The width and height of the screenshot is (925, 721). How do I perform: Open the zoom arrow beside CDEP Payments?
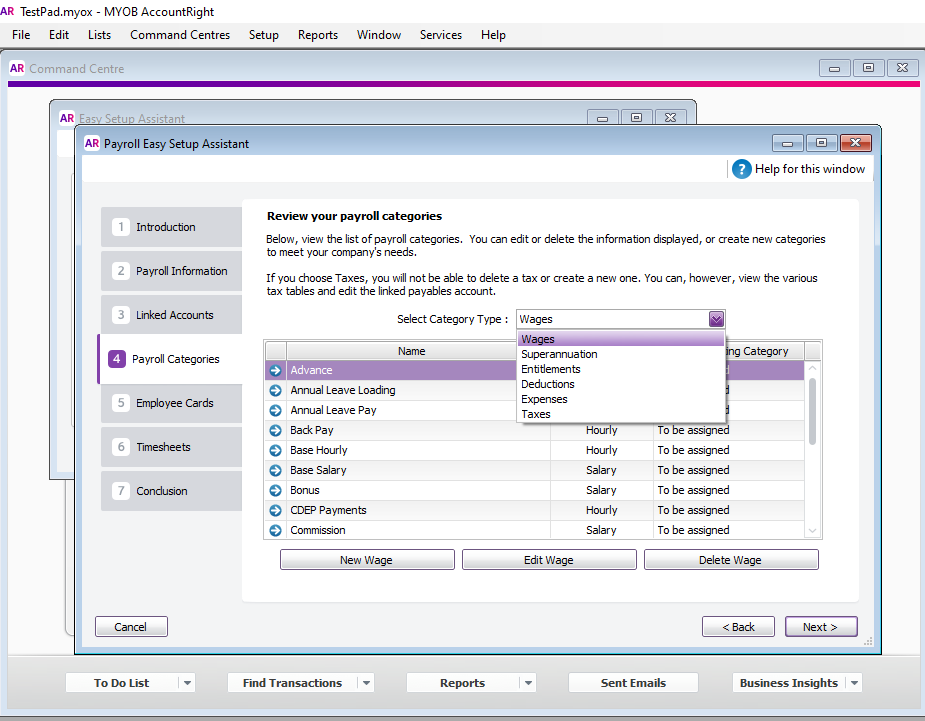(275, 511)
